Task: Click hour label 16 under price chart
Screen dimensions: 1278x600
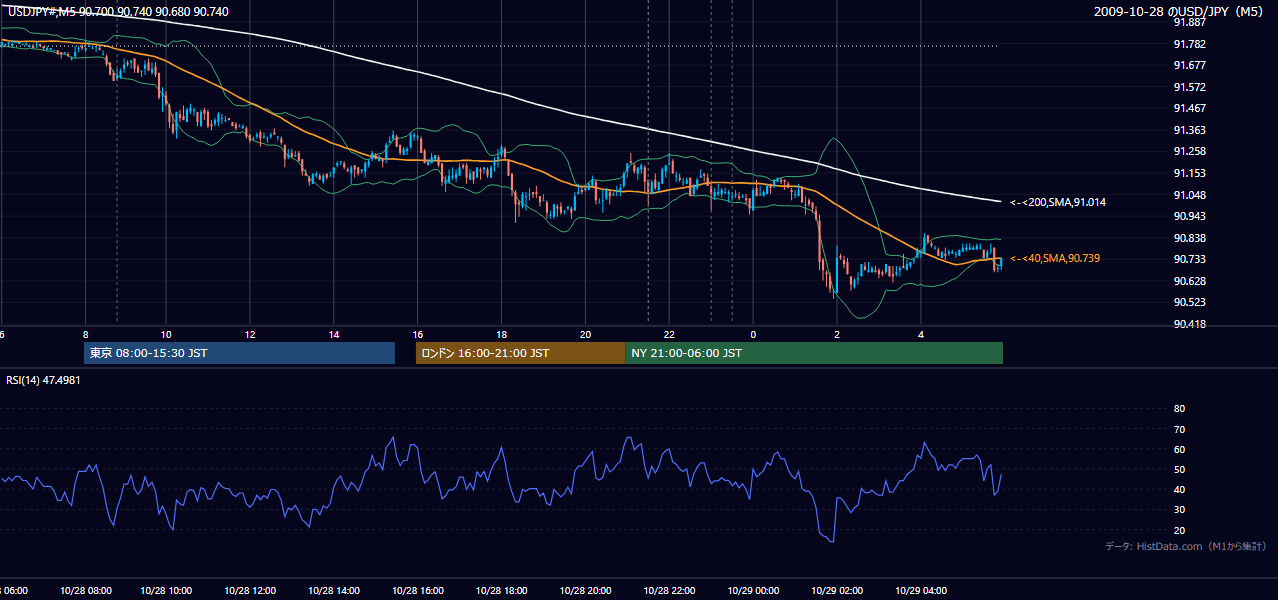Action: pos(418,334)
